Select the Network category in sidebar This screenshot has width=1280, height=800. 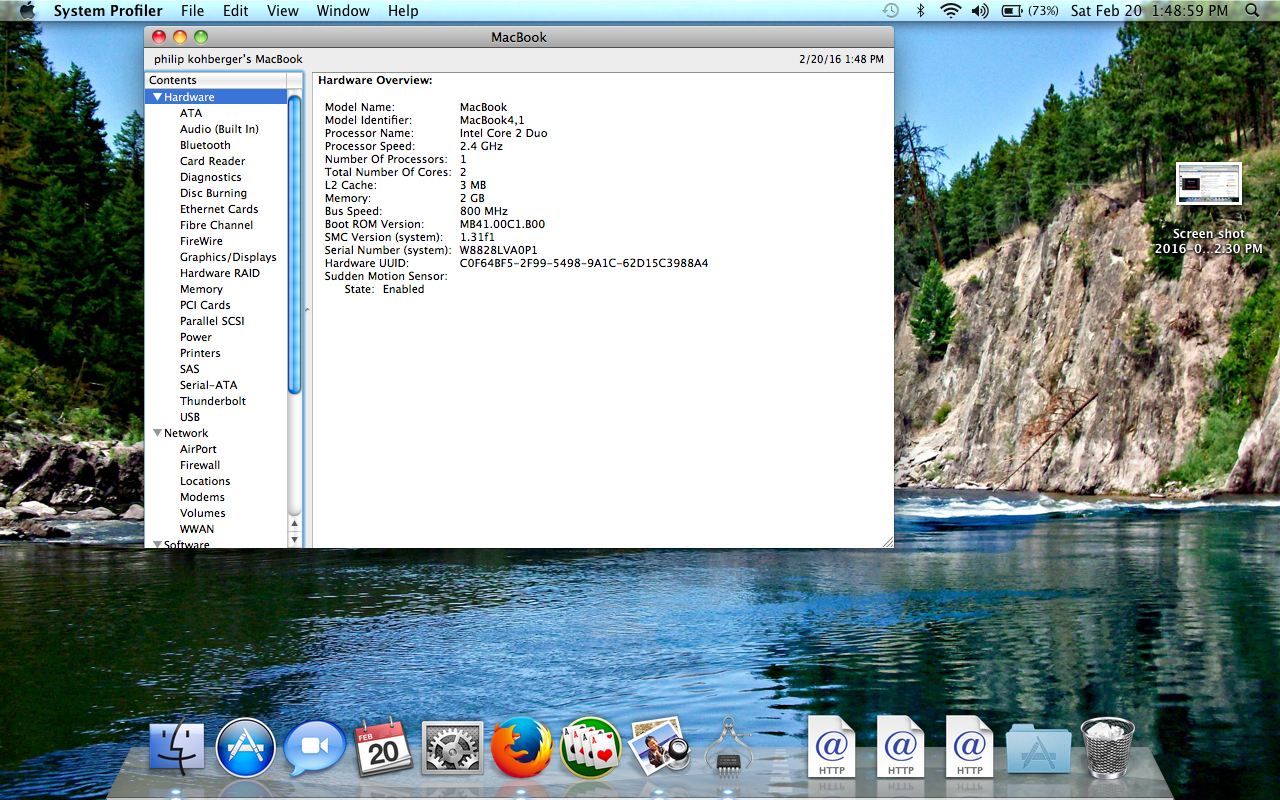(216, 433)
